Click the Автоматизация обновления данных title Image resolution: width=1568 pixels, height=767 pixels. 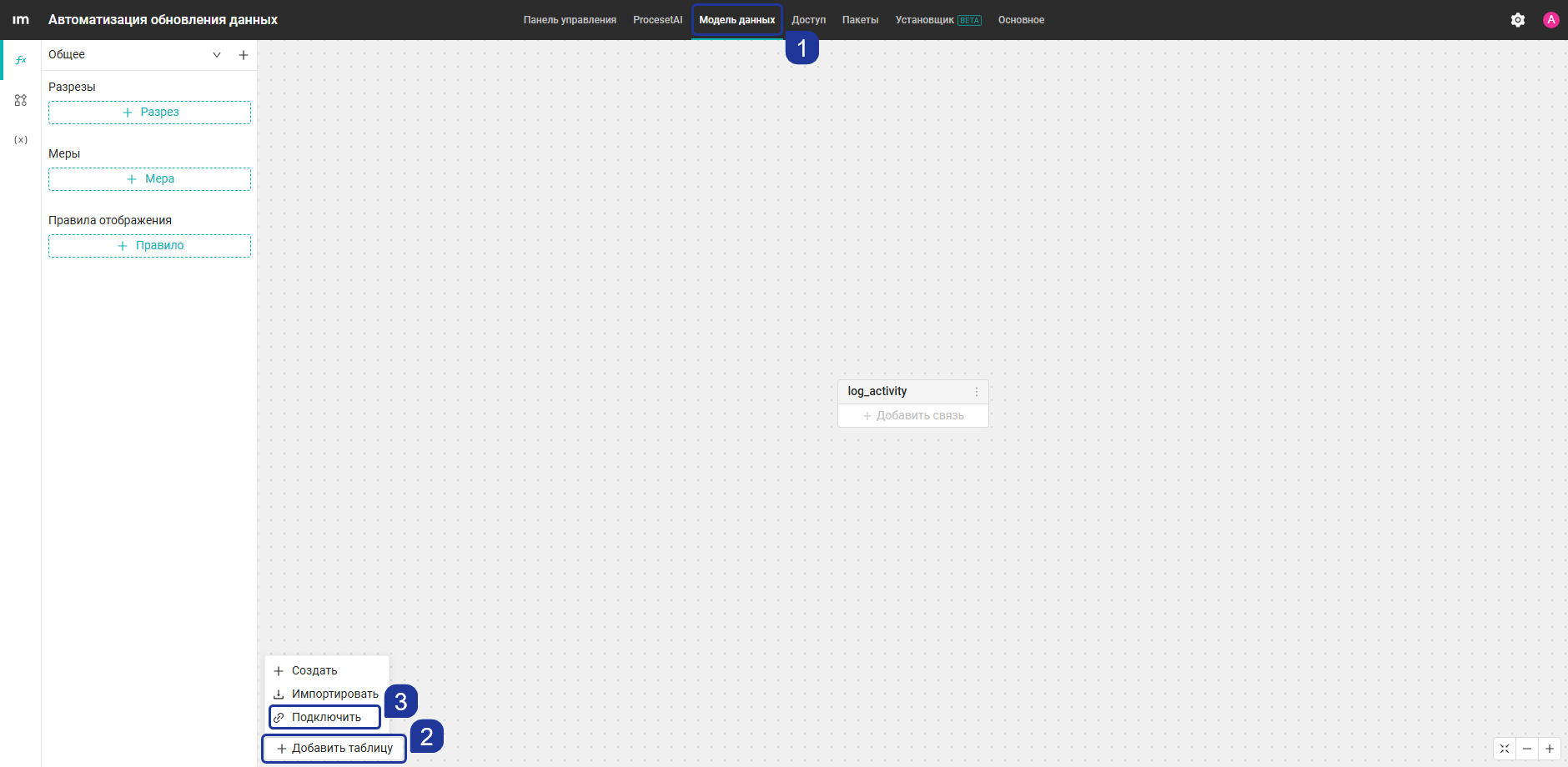coord(163,20)
